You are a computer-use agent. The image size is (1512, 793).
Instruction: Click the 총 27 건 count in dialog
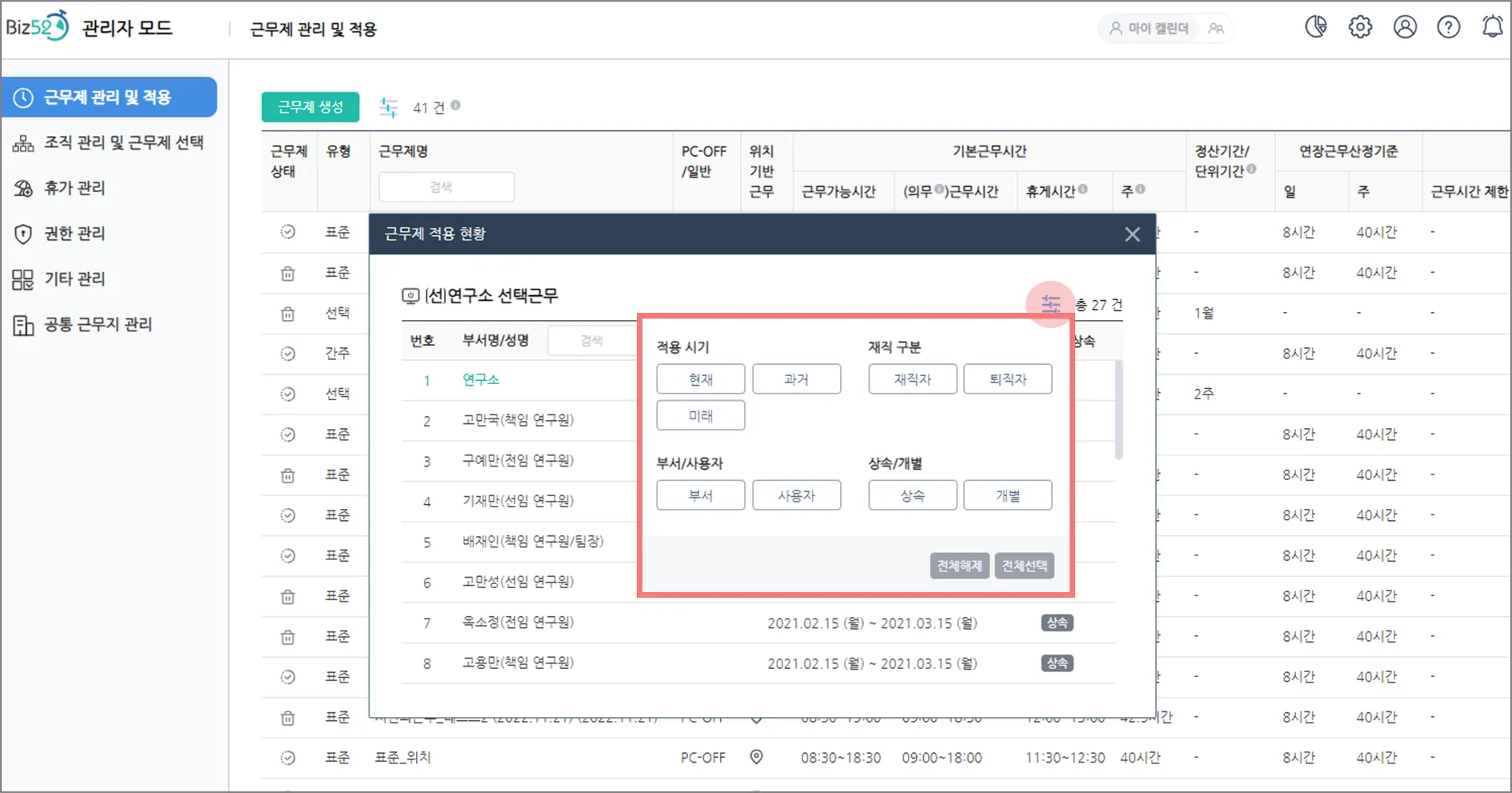tap(1098, 305)
